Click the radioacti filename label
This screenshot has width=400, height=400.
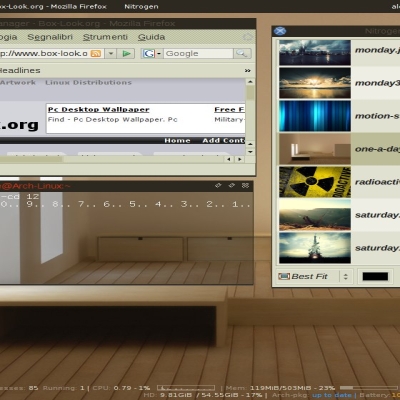tap(377, 182)
